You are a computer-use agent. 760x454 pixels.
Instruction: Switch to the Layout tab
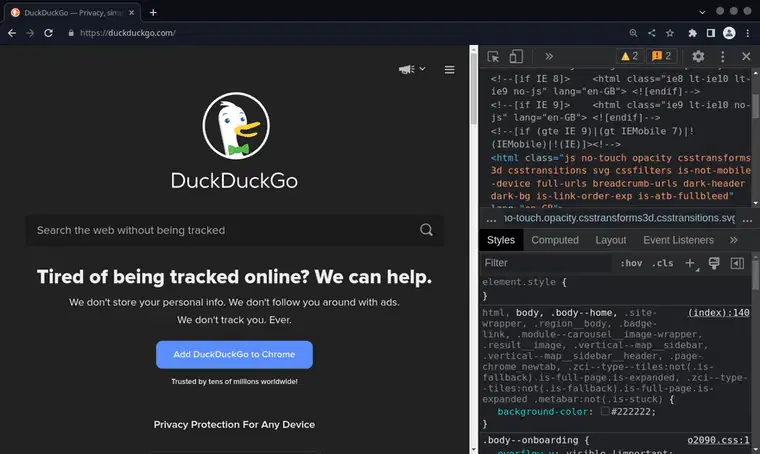tap(610, 240)
